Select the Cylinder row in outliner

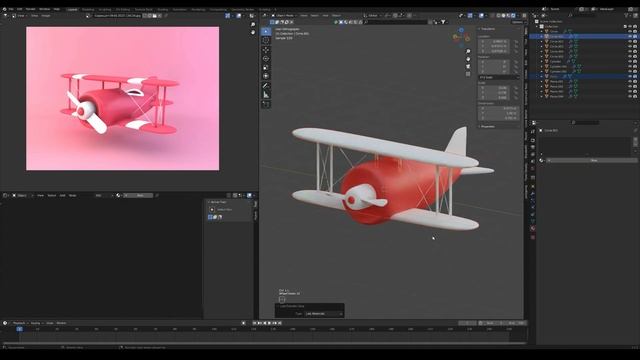pos(556,61)
